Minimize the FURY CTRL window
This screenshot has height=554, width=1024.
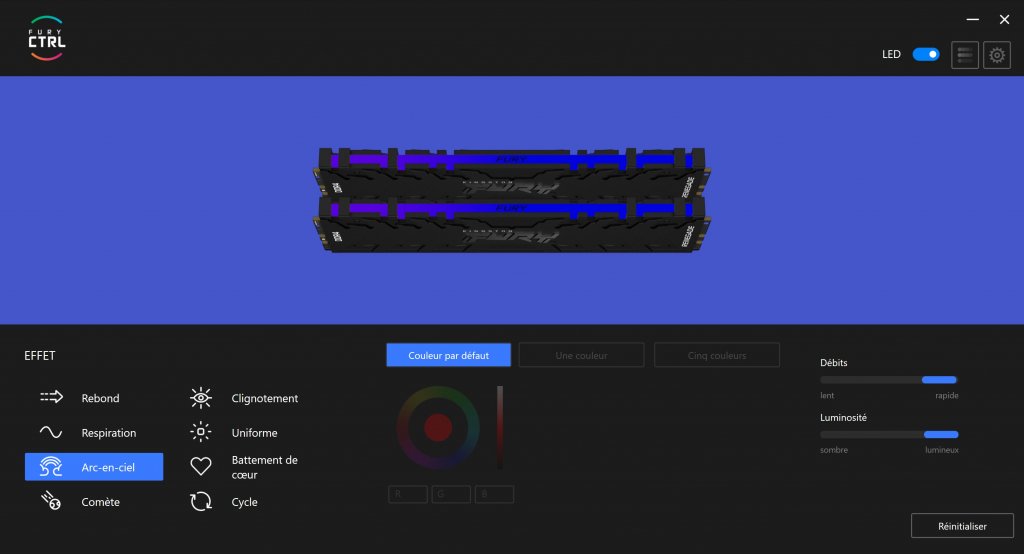tap(972, 20)
